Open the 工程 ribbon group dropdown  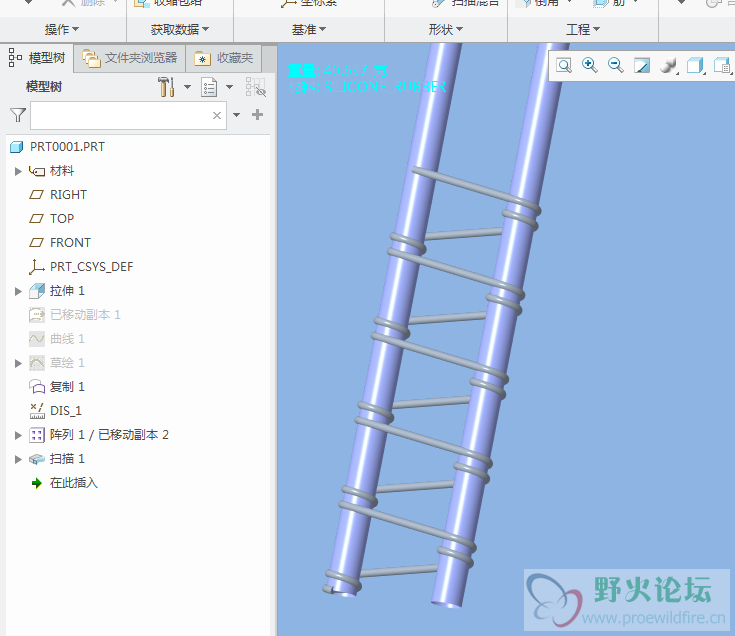[x=583, y=30]
